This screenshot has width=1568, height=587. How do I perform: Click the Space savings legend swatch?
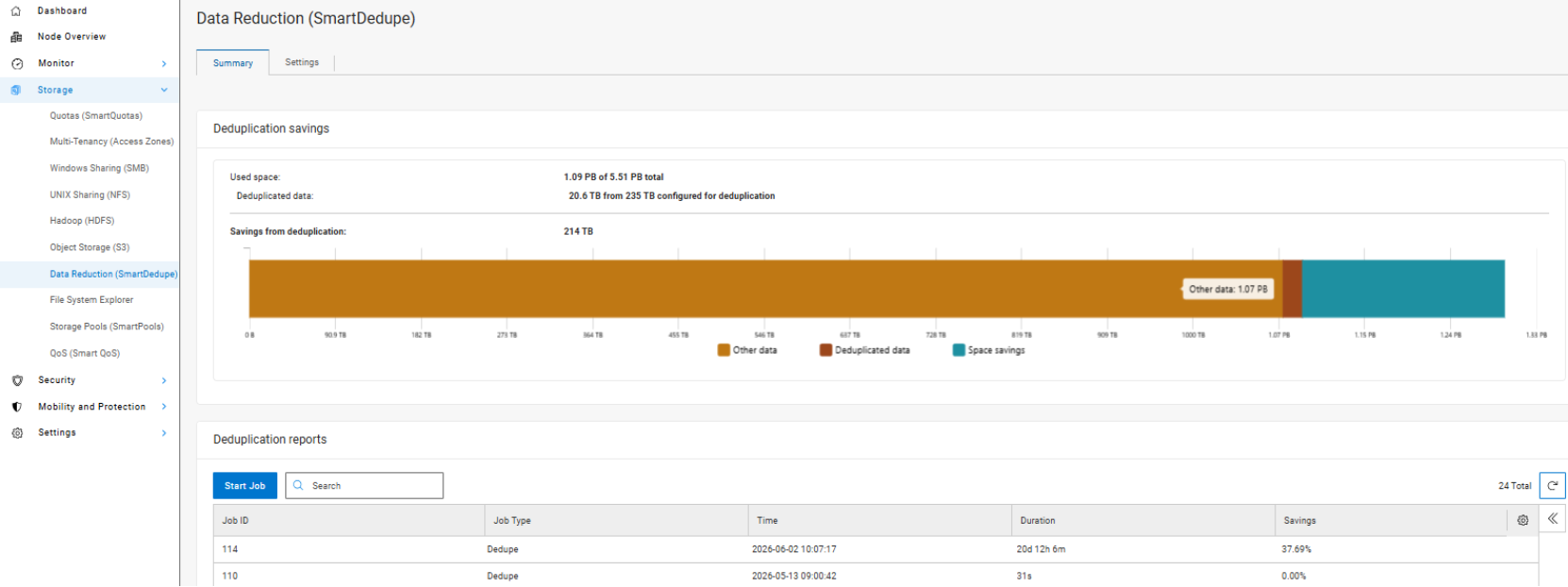coord(959,350)
